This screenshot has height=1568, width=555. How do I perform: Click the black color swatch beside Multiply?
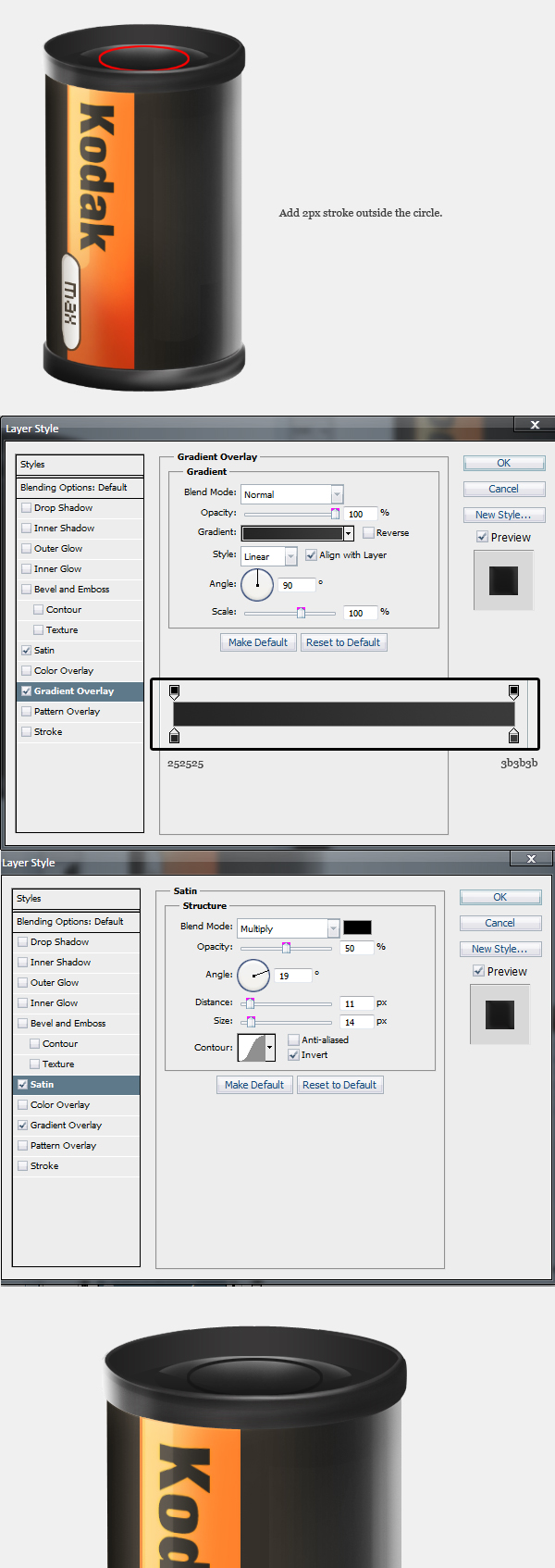click(x=357, y=927)
